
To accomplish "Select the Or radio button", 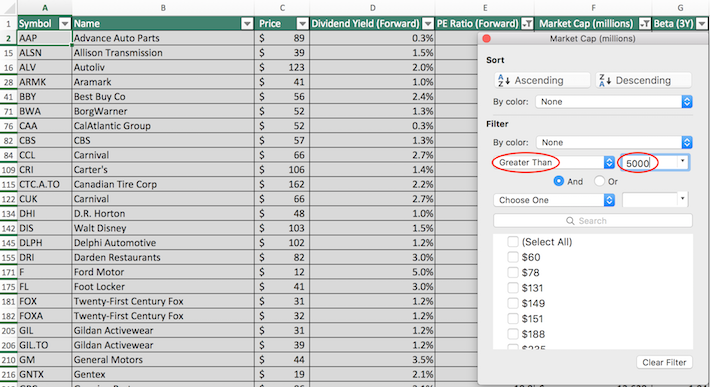I will tap(600, 181).
